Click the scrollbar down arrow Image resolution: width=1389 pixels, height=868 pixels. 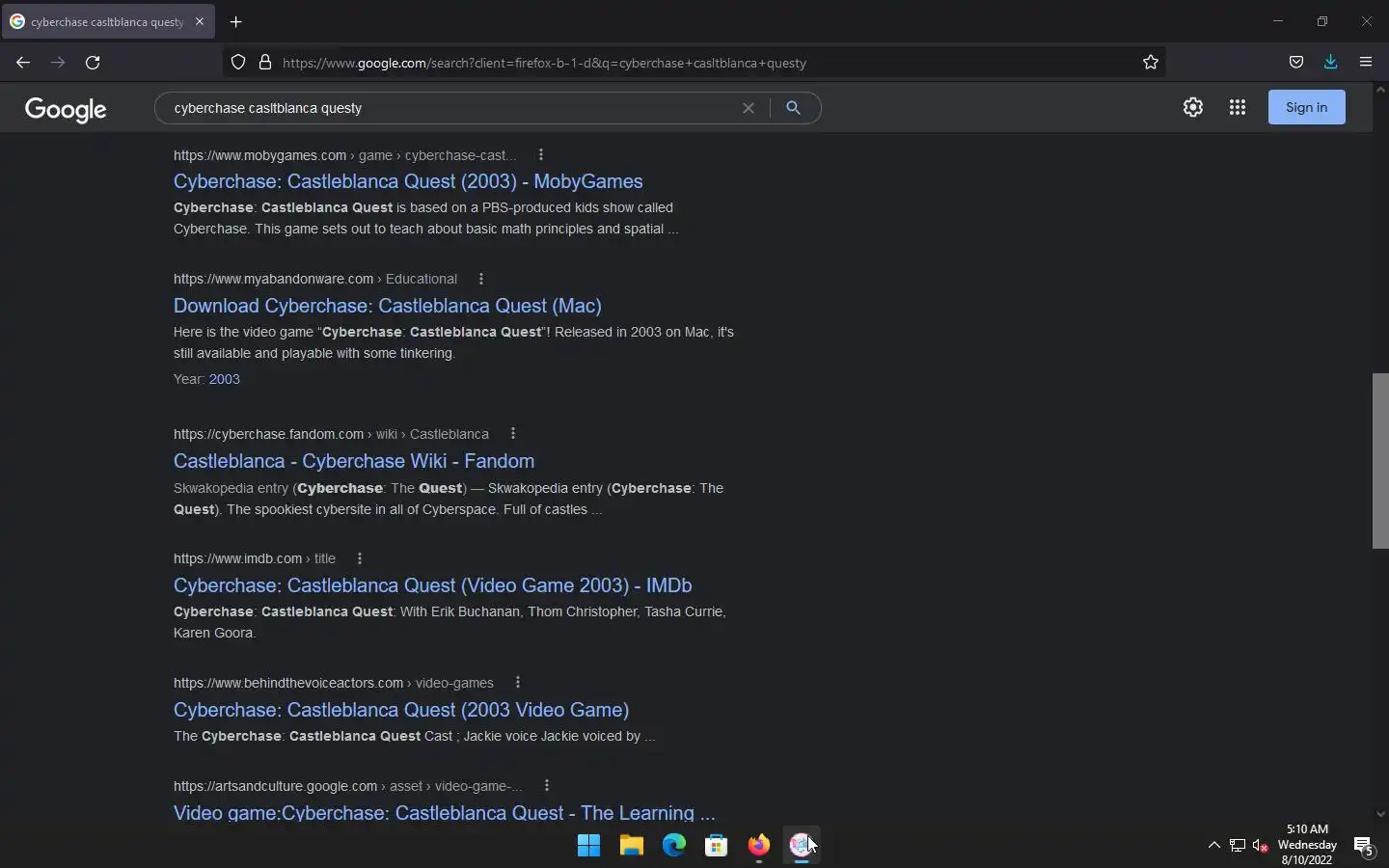[x=1380, y=814]
